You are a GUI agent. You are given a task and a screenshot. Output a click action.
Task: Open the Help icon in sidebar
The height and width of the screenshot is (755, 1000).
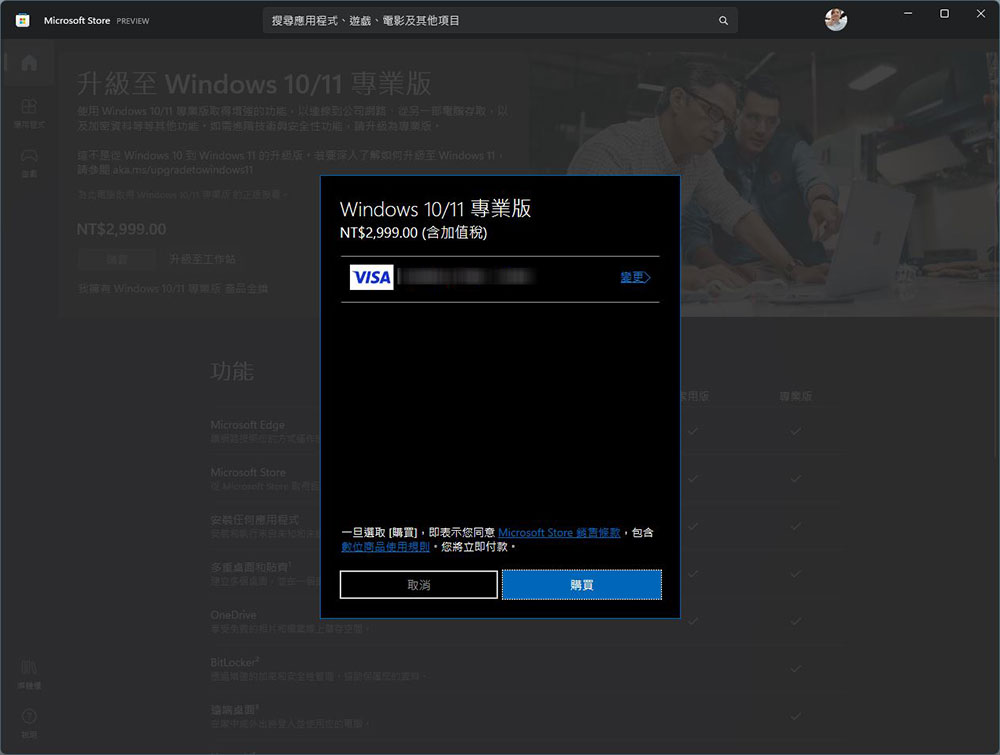tap(29, 722)
